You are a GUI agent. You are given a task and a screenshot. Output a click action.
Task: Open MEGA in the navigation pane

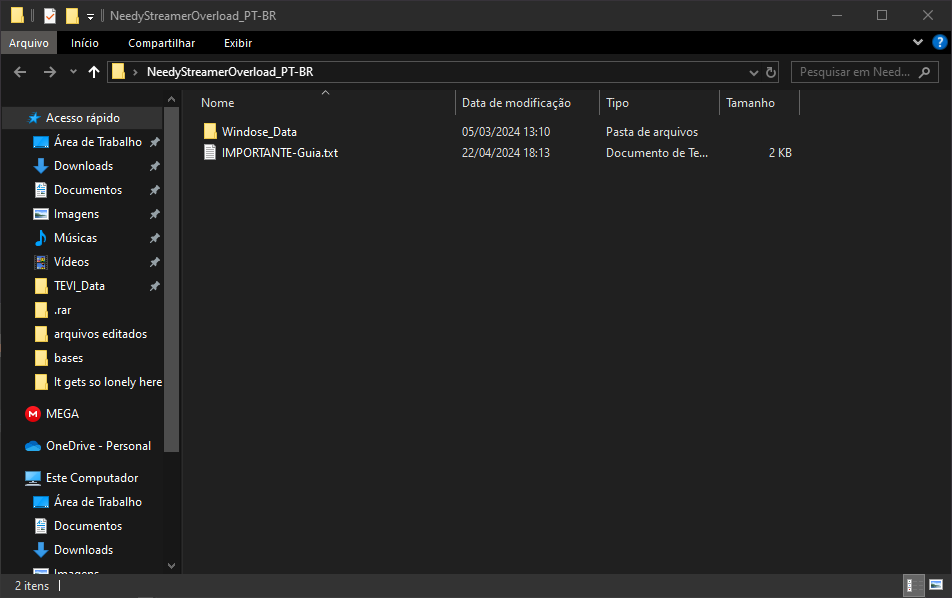(x=62, y=414)
